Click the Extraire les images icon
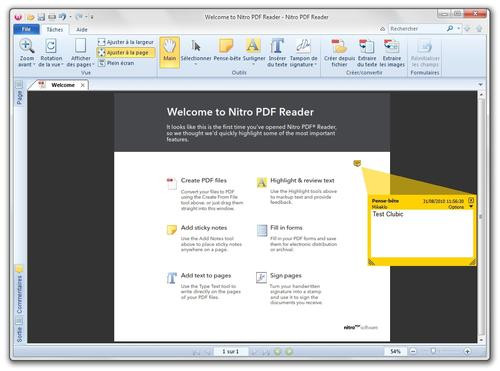500x371 pixels. coord(392,46)
